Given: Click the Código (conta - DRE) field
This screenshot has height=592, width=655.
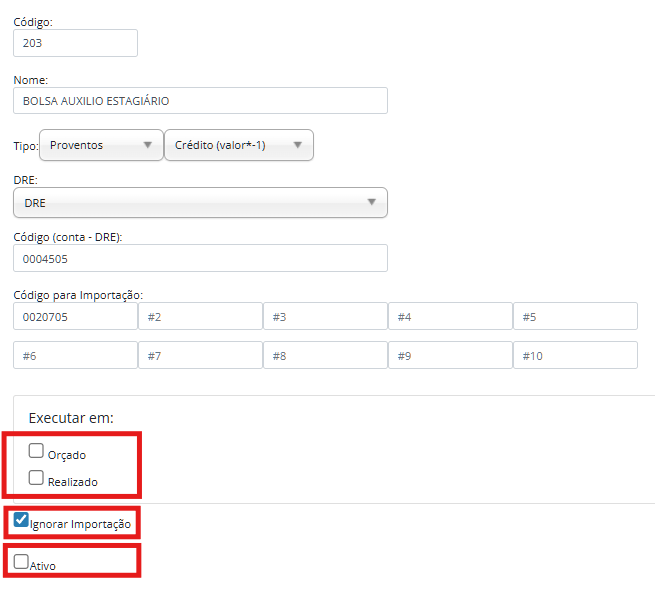Looking at the screenshot, I should tap(200, 258).
